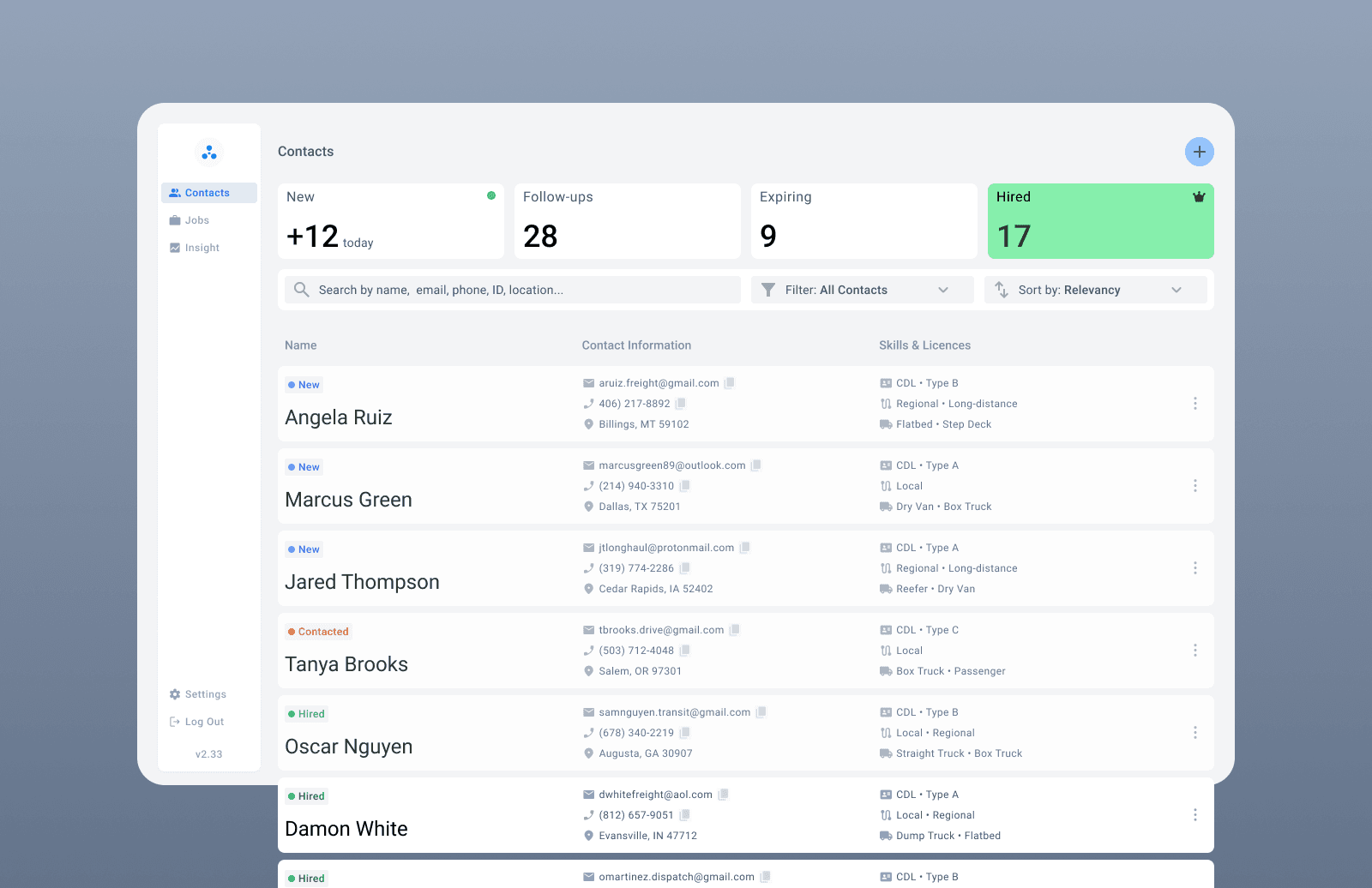This screenshot has width=1372, height=888.
Task: Copy email marcusgreen89@outlook.com
Action: click(756, 465)
